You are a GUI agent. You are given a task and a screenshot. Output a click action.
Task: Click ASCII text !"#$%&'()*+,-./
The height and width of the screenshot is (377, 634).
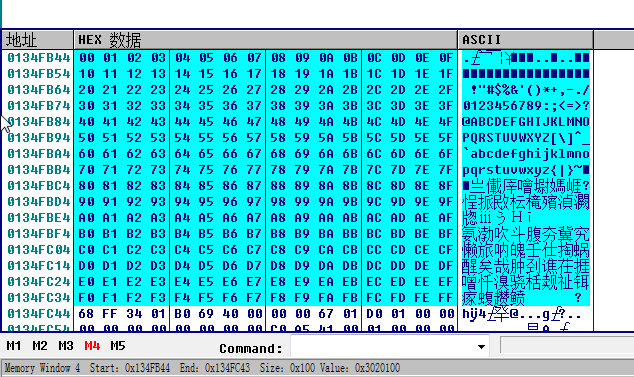pyautogui.click(x=530, y=90)
